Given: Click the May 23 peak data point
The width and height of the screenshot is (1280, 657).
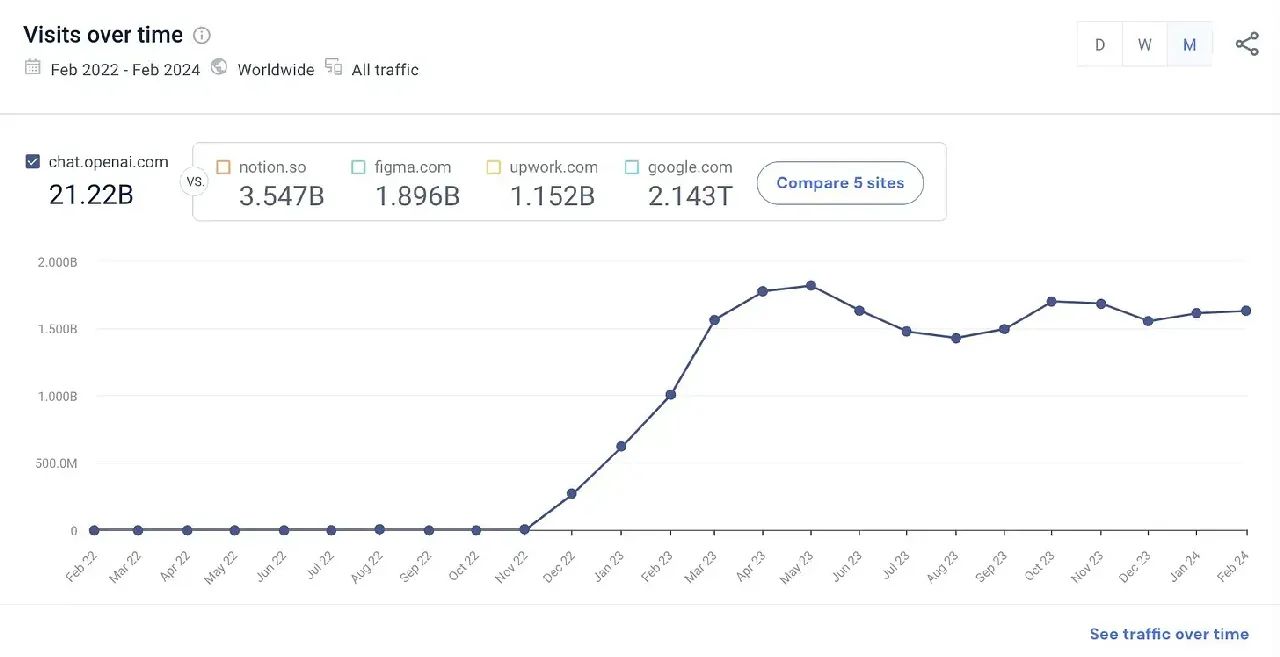Looking at the screenshot, I should tap(811, 286).
